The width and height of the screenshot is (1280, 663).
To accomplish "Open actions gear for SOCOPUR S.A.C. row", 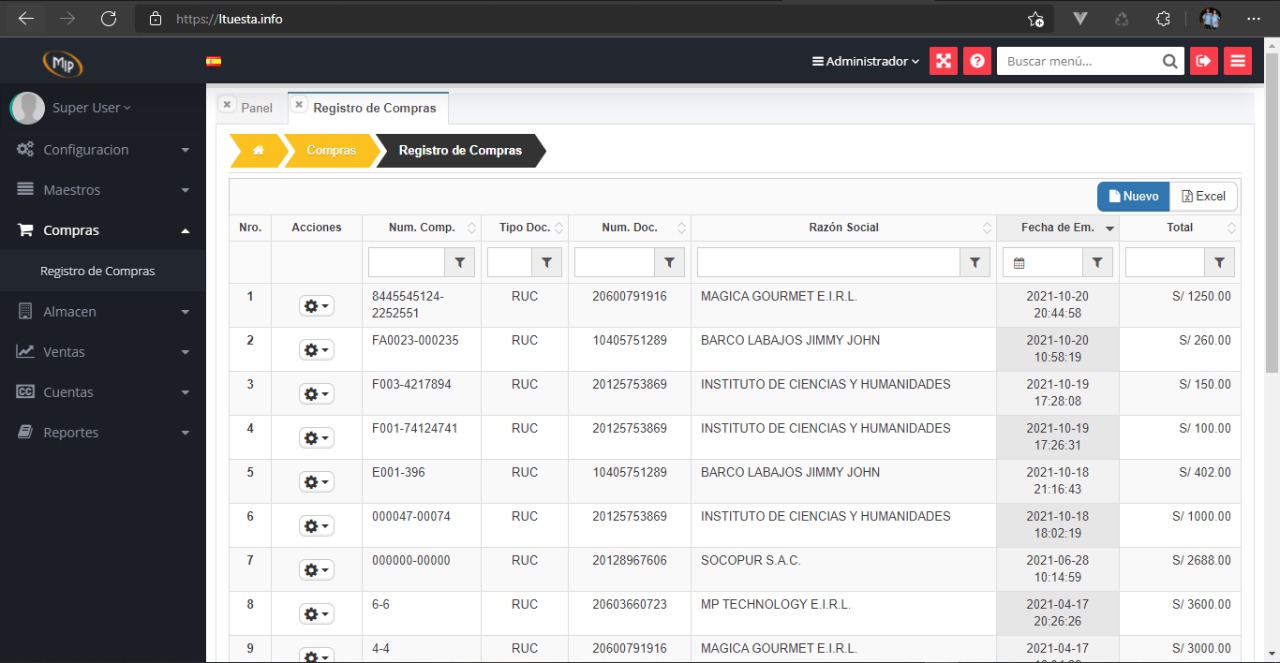I will coord(316,570).
